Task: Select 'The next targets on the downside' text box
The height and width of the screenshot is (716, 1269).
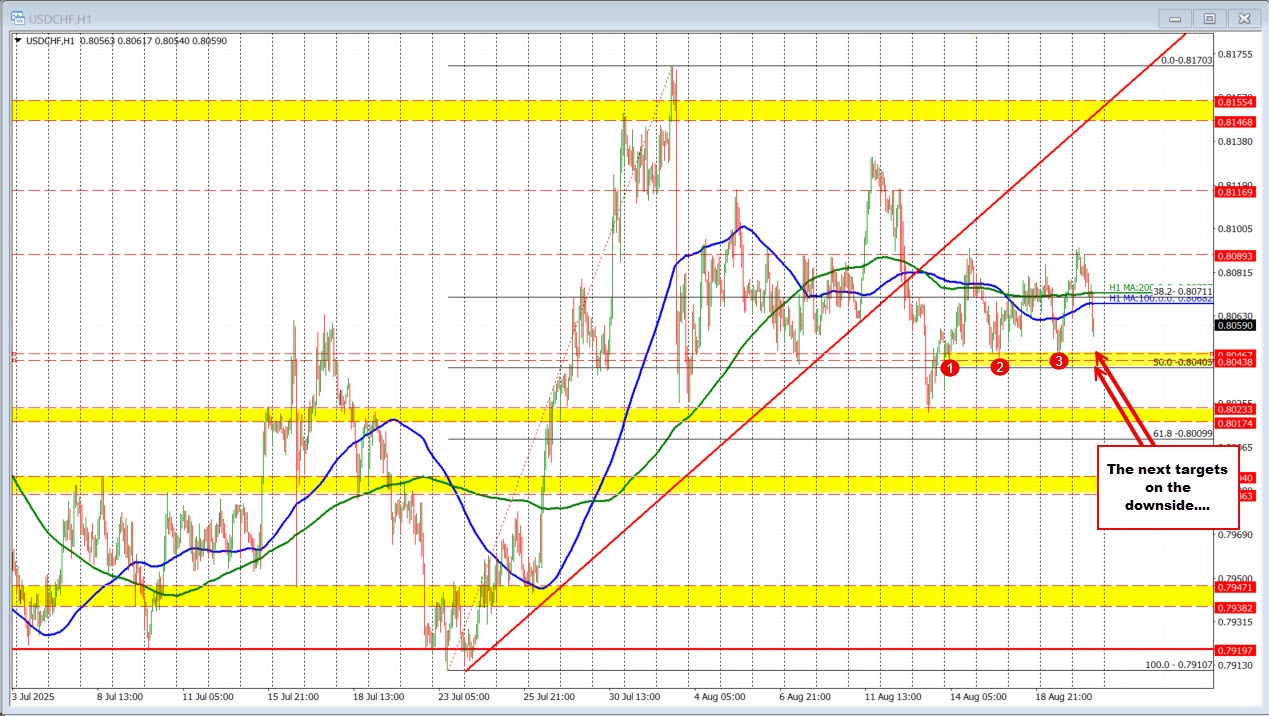Action: coord(1168,487)
